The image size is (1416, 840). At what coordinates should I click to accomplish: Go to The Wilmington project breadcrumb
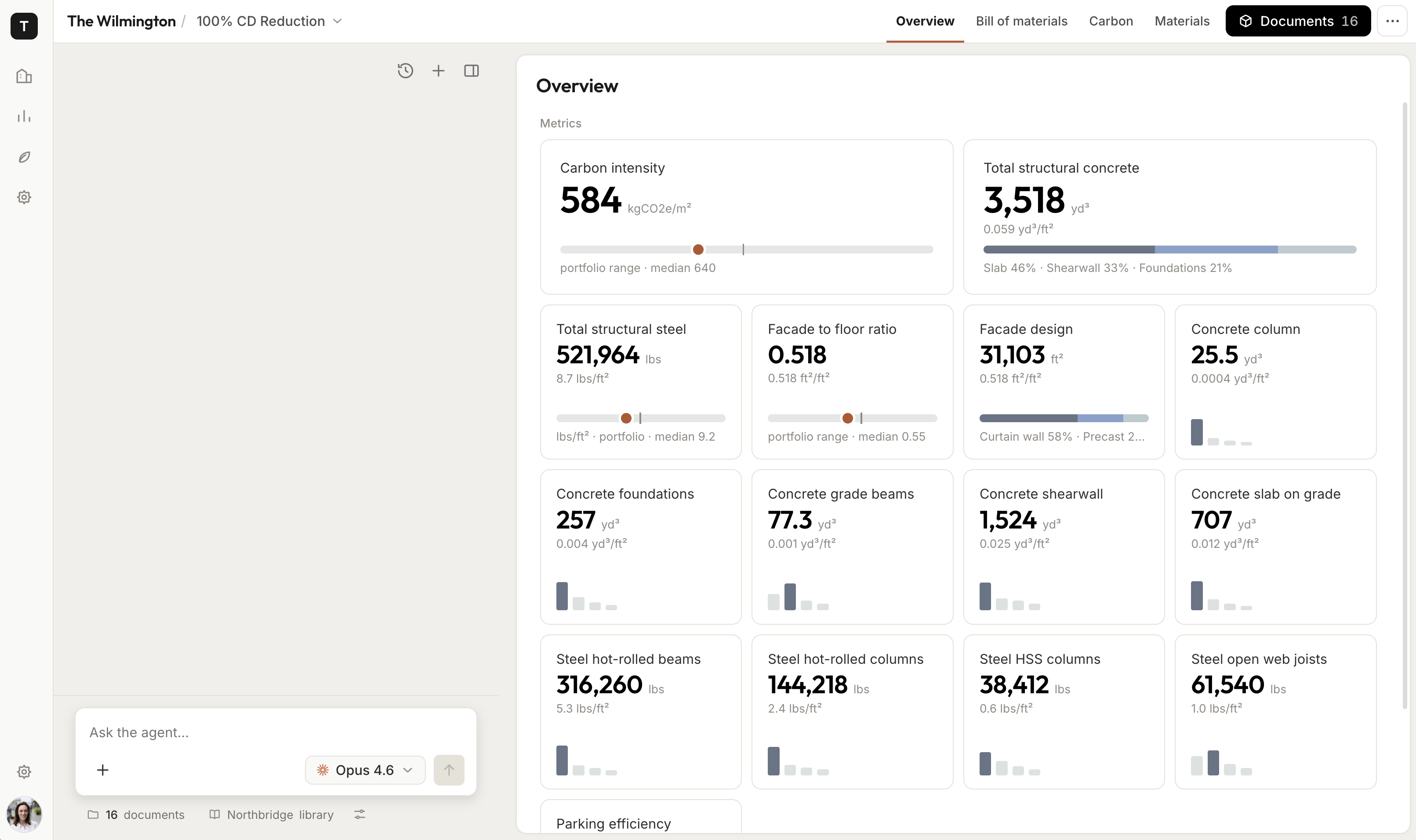121,21
